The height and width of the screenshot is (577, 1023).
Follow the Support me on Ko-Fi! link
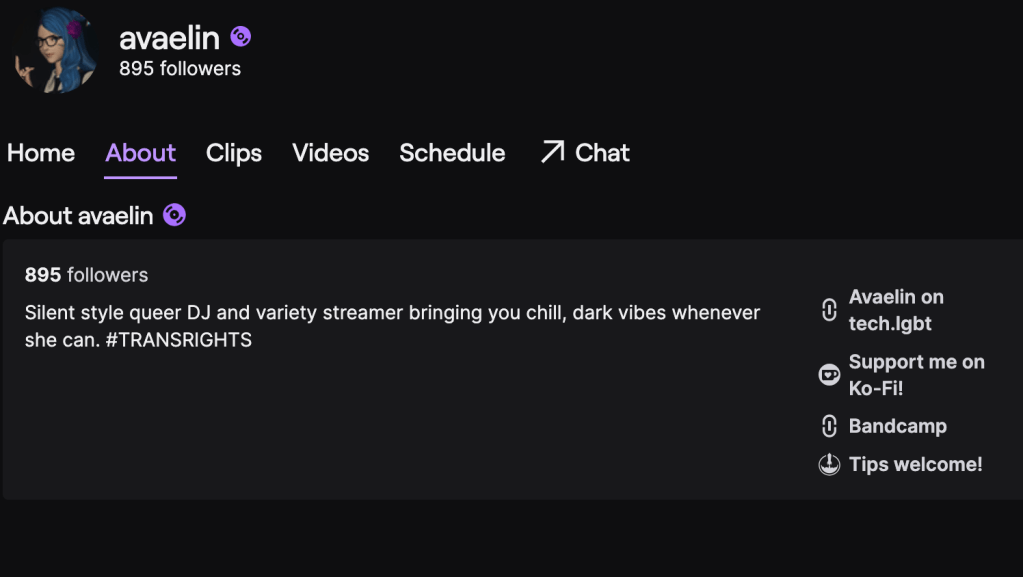click(x=916, y=375)
